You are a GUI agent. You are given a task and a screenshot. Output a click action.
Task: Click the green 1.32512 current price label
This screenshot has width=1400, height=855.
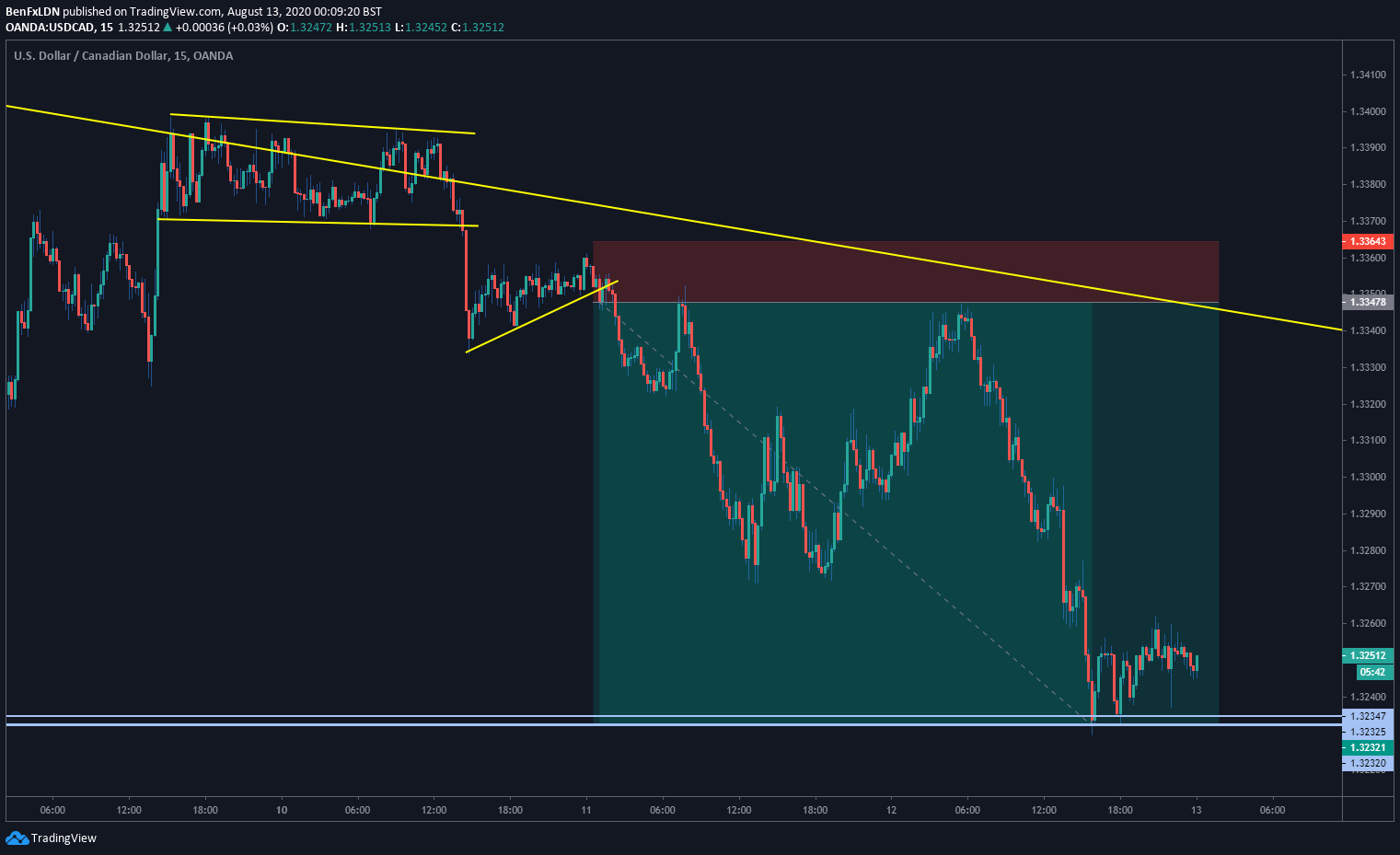pyautogui.click(x=1369, y=656)
